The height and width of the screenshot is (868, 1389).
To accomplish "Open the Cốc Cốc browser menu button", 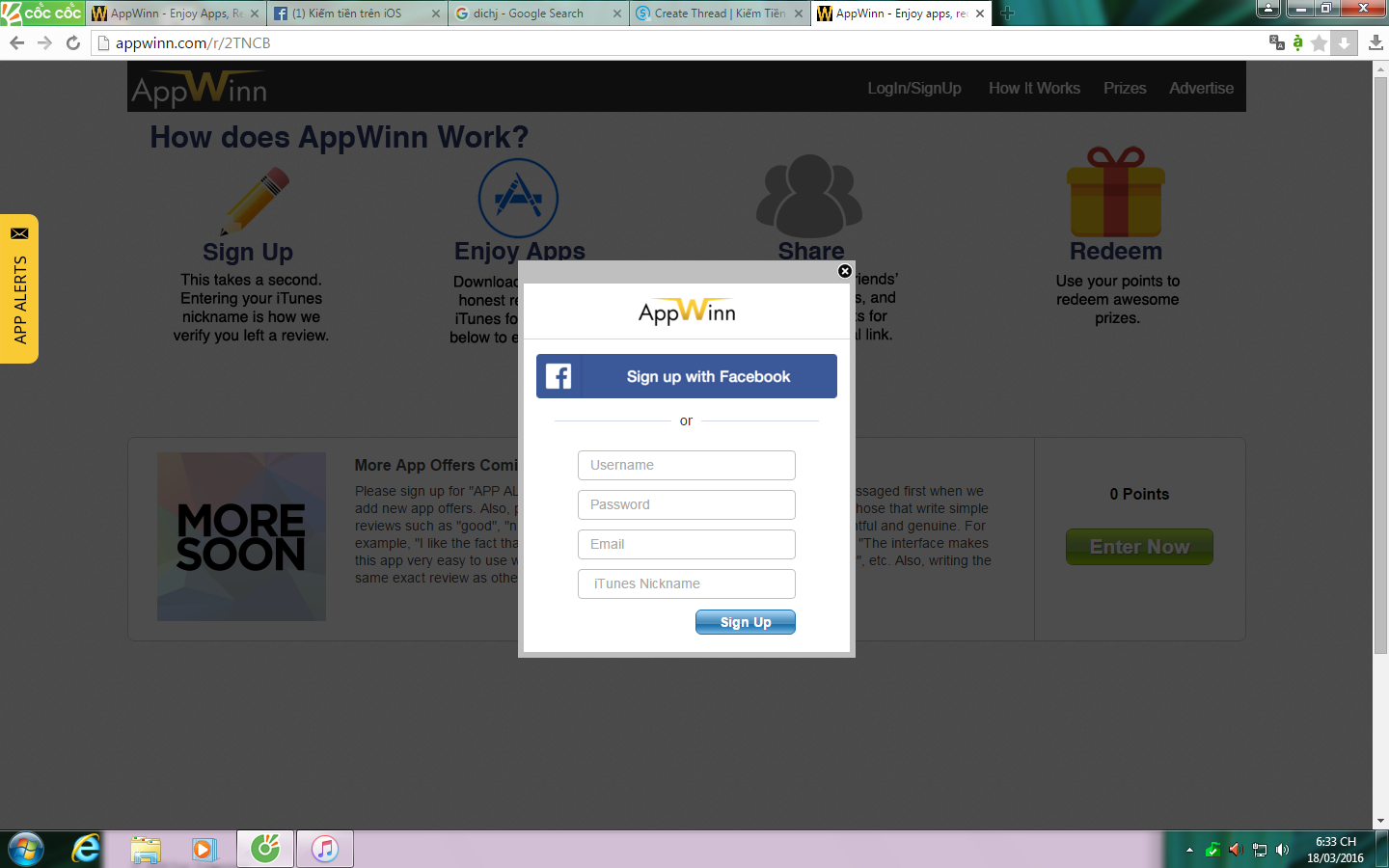I will point(42,13).
